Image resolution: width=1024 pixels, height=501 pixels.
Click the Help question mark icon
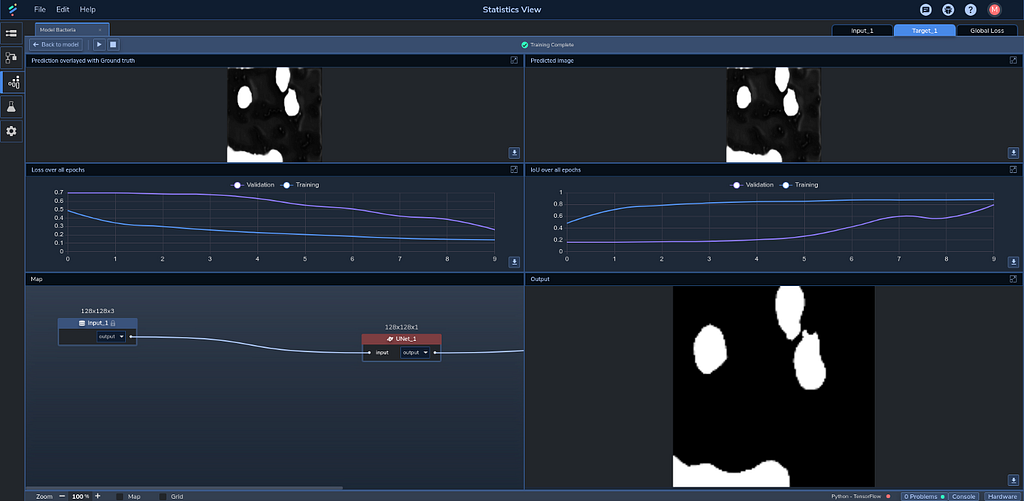pyautogui.click(x=970, y=9)
